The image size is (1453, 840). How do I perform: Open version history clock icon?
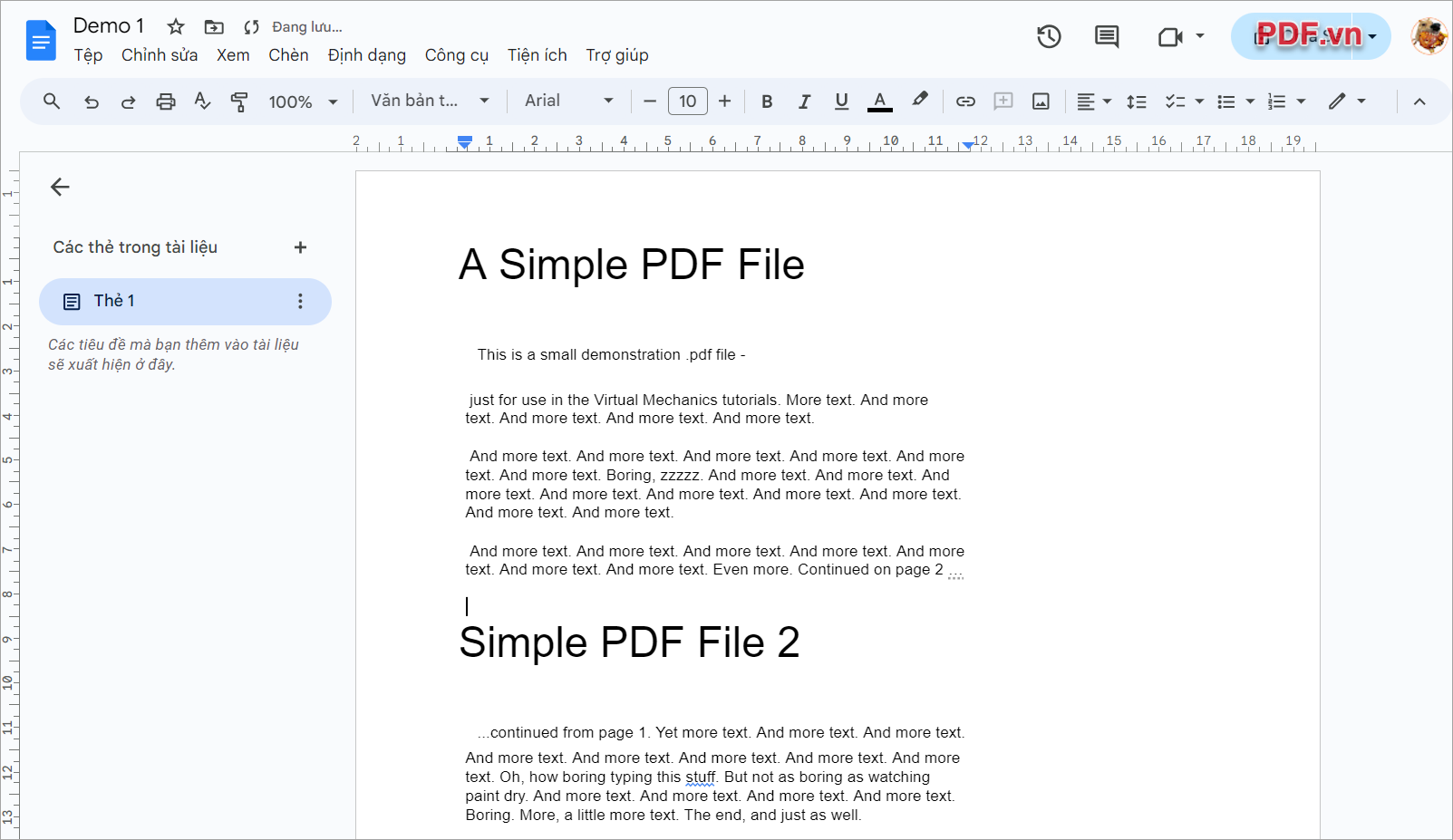(x=1049, y=36)
